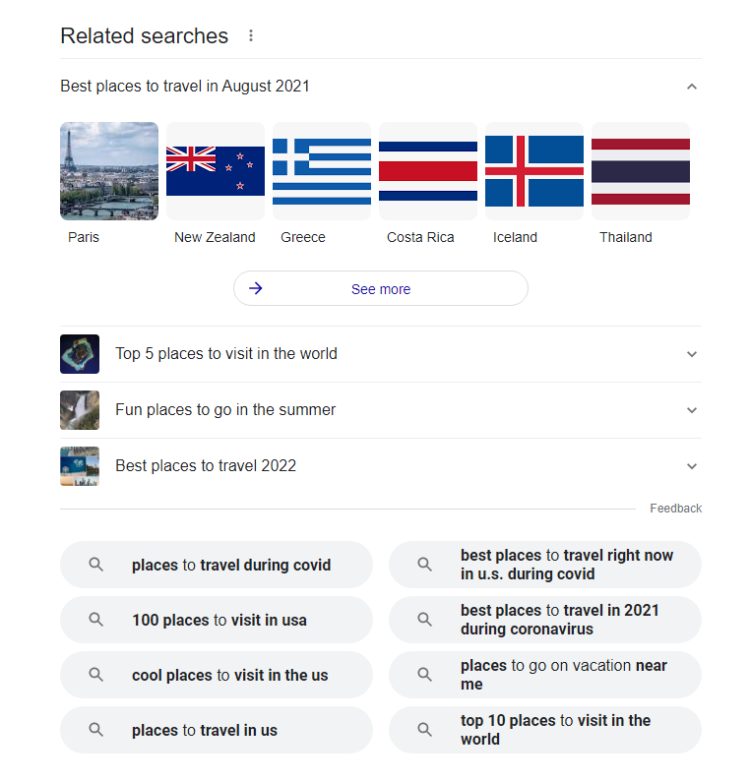Select places to go on vacation near me
750x781 pixels.
pyautogui.click(x=563, y=675)
